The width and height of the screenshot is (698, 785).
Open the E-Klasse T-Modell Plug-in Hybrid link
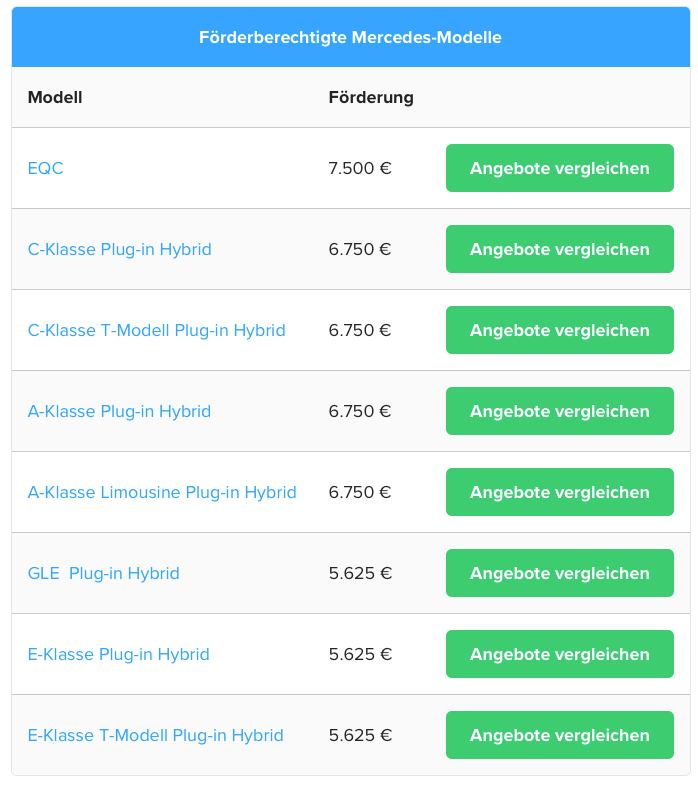156,736
